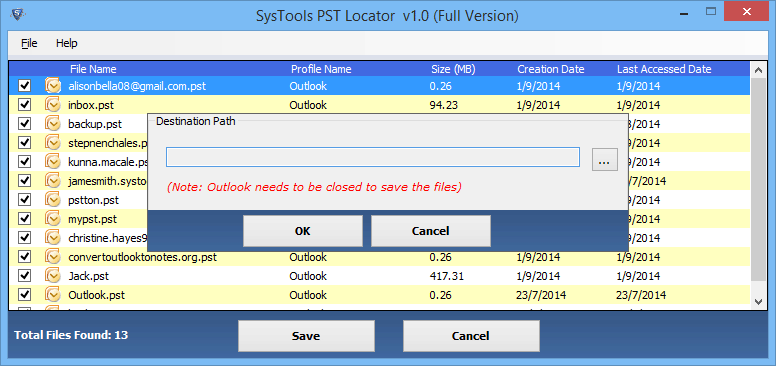Click the size value 94.23

(x=443, y=105)
